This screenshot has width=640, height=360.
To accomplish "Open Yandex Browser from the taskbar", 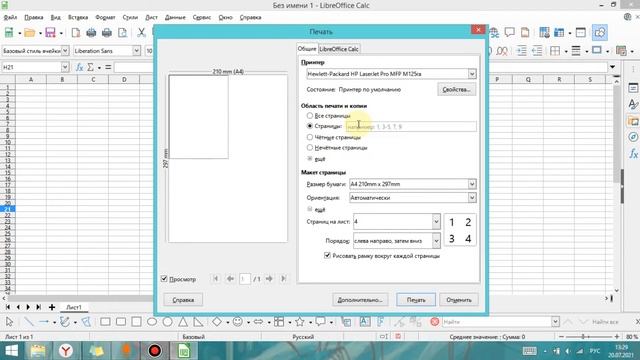I will tap(66, 351).
